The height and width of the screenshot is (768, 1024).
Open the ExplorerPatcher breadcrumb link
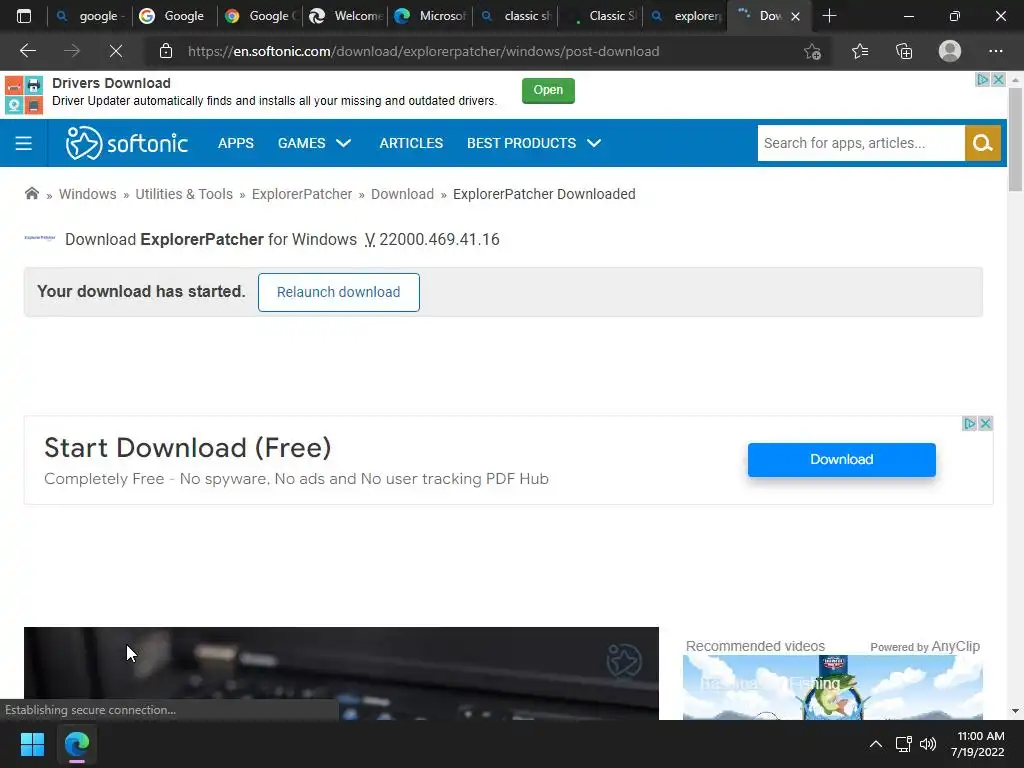(x=302, y=194)
